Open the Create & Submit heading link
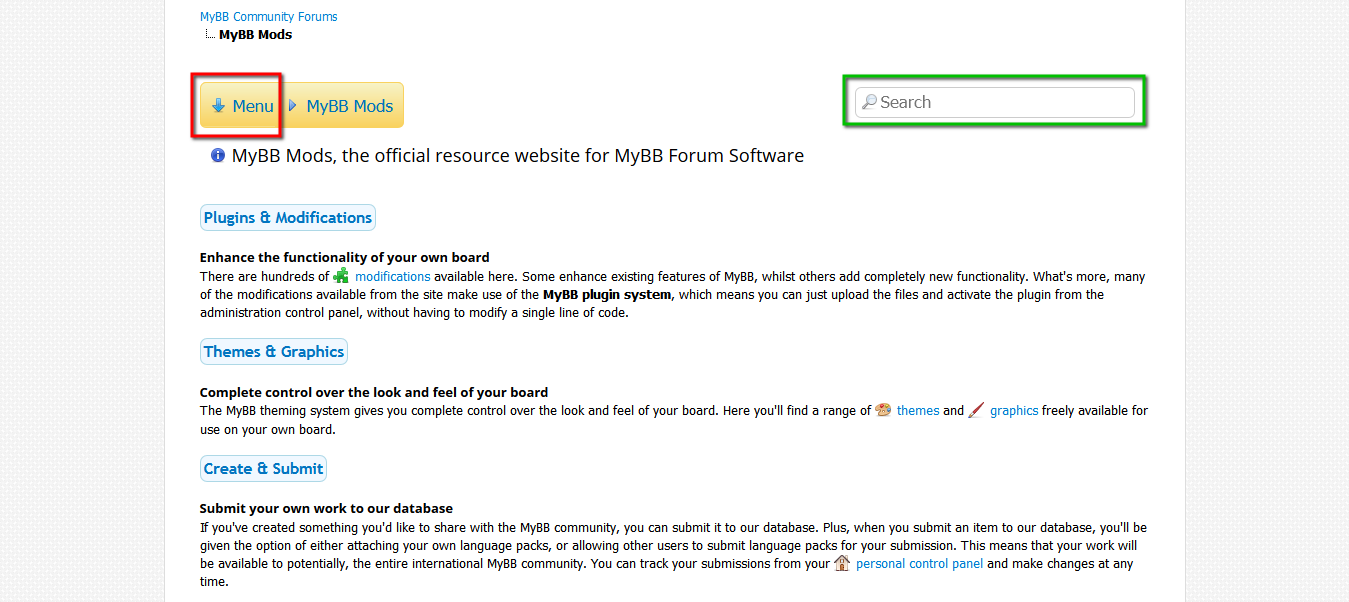 pos(264,468)
